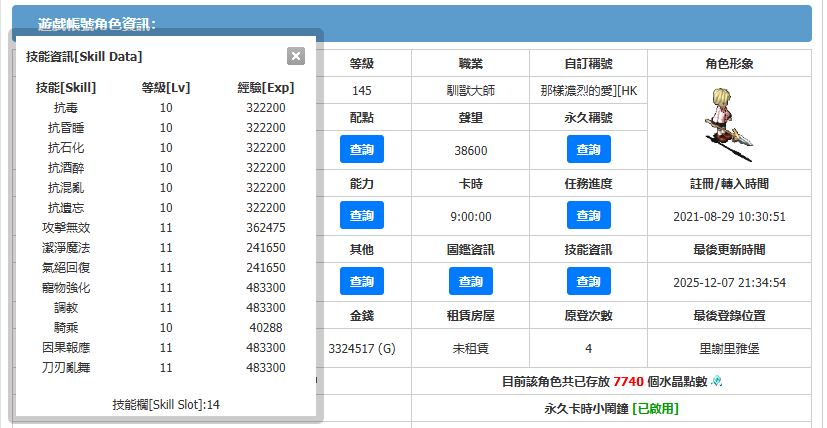Click the 7740 crystal points number

pyautogui.click(x=628, y=382)
